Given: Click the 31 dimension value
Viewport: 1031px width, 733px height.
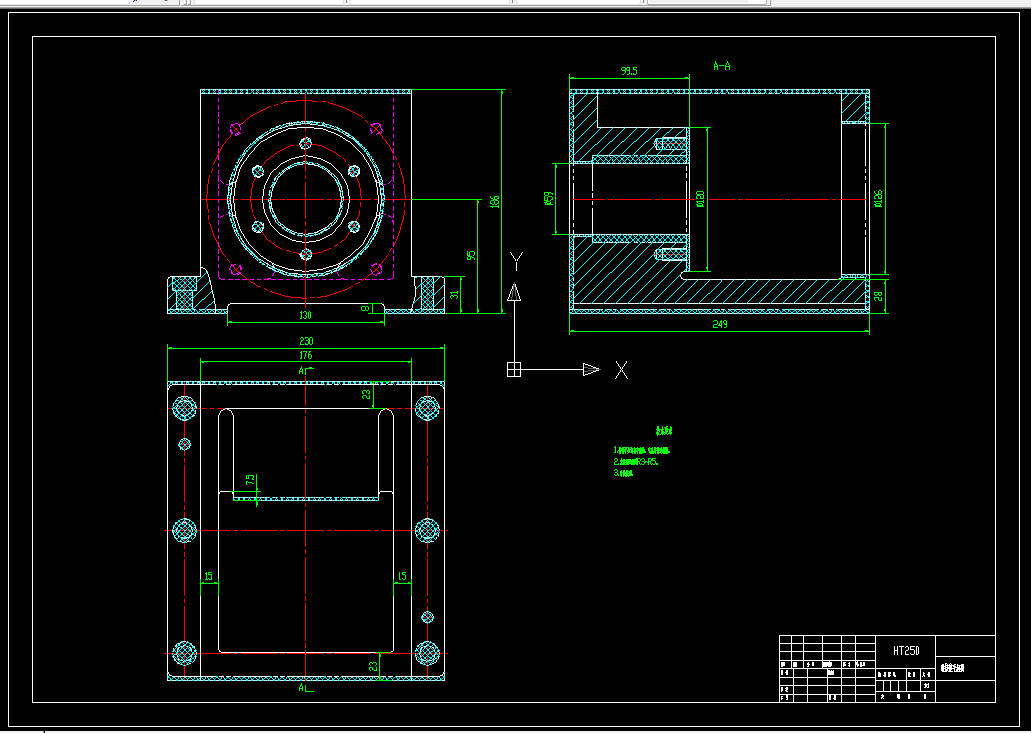Looking at the screenshot, I should 454,295.
